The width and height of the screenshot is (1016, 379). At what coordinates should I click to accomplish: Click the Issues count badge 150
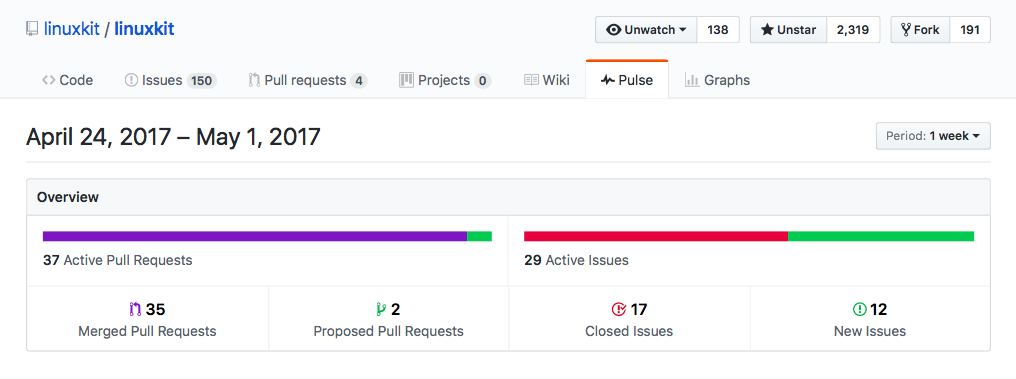pos(202,81)
